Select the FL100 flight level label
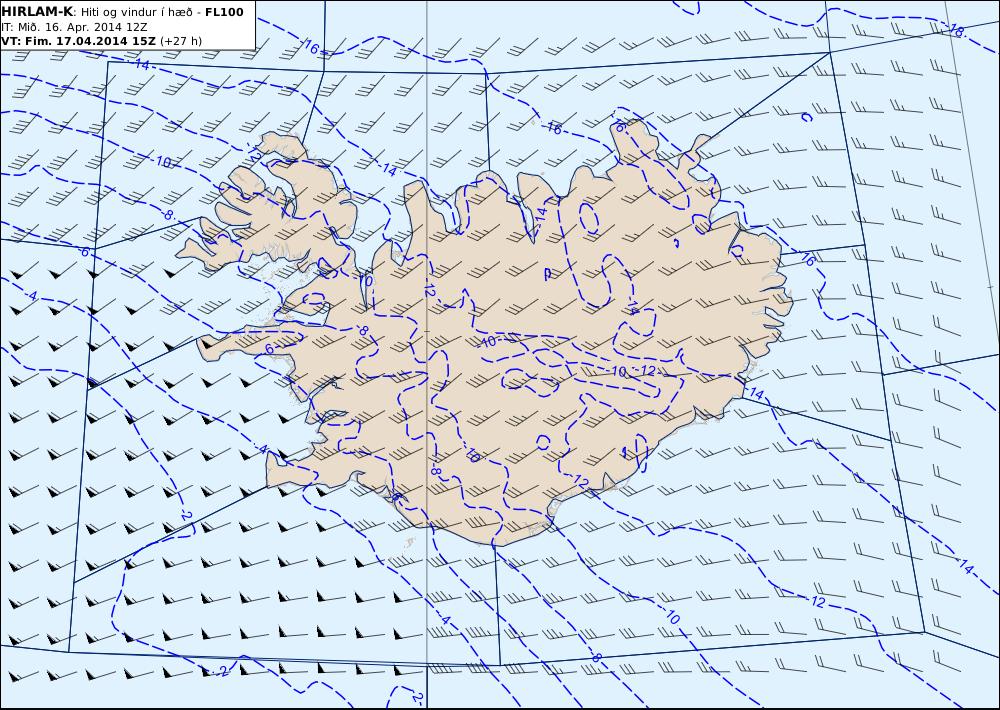Screen dimensions: 1000x710 pyautogui.click(x=224, y=12)
